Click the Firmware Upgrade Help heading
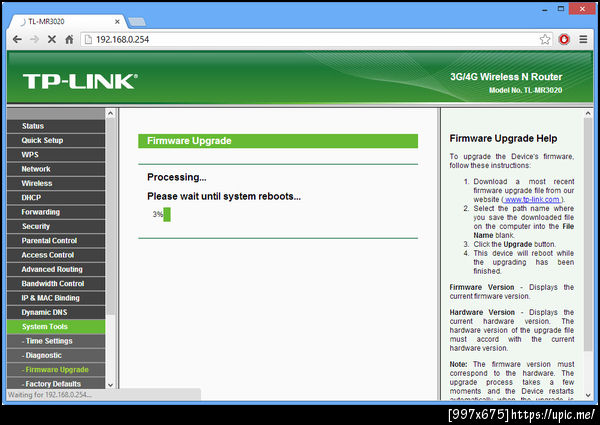 [503, 138]
